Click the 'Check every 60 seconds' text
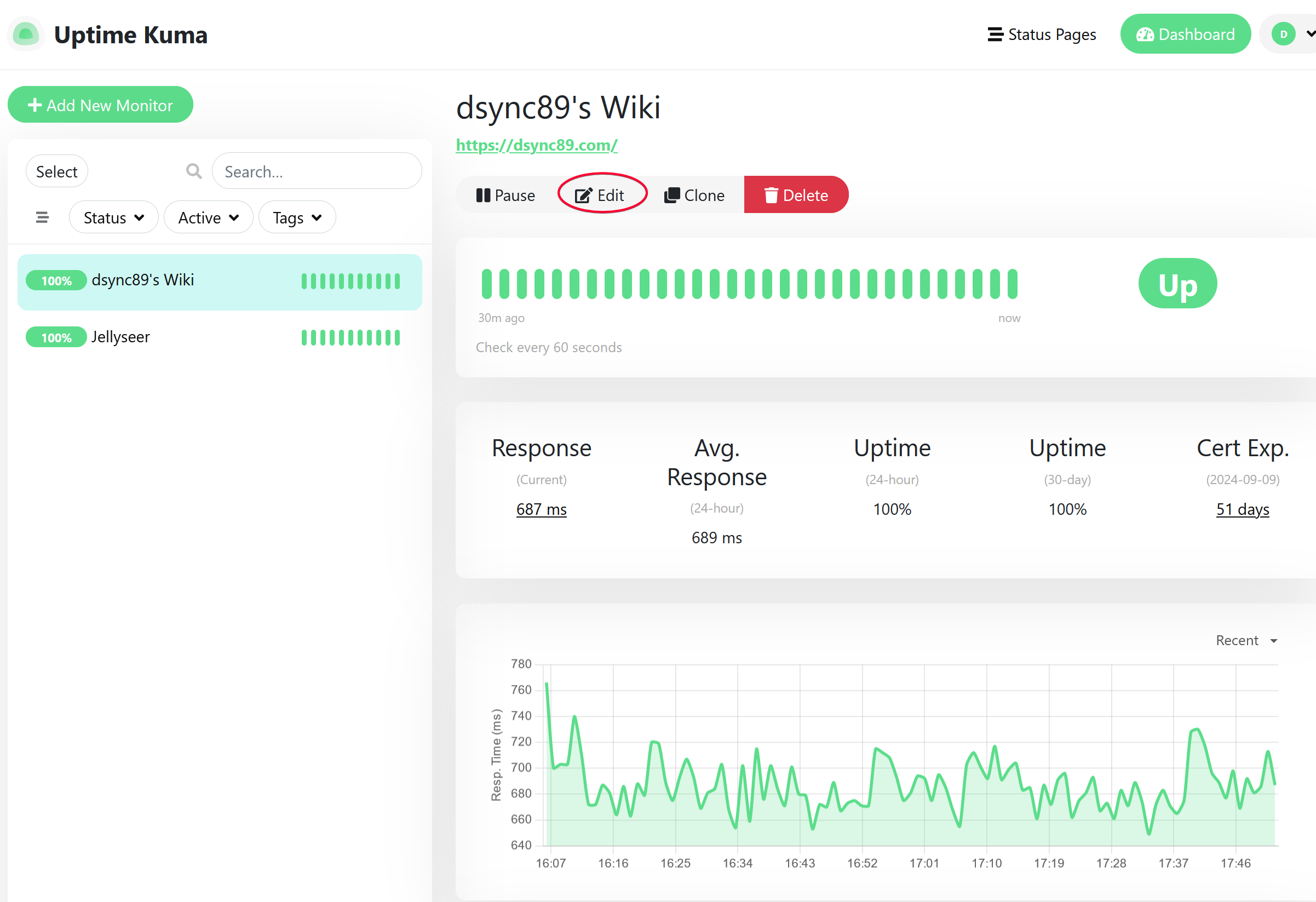 [x=549, y=347]
